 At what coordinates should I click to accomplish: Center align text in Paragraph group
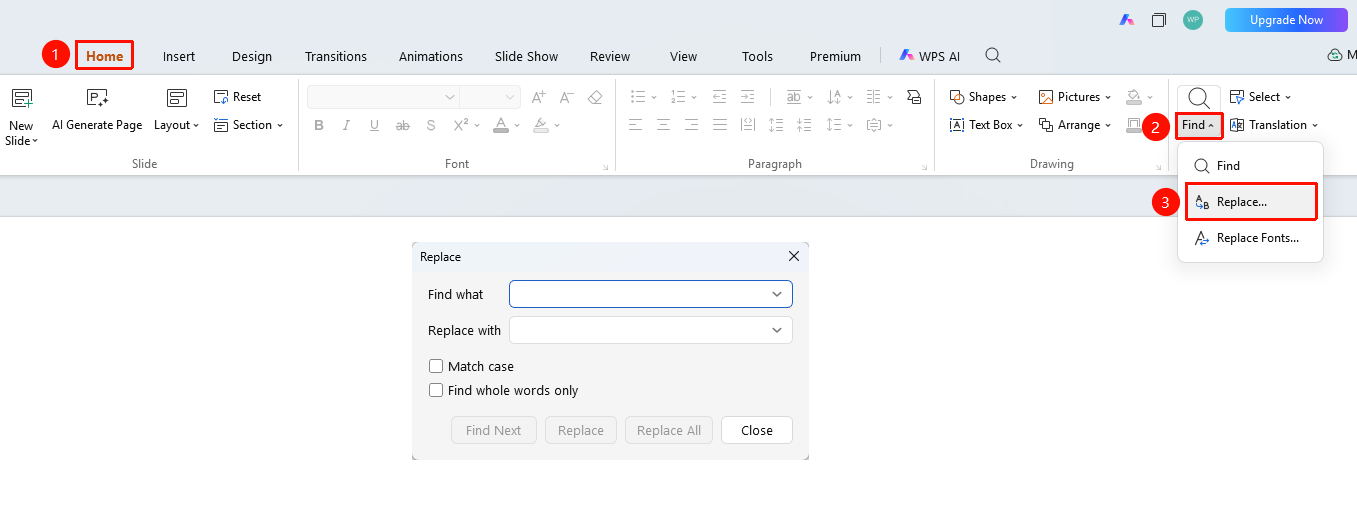point(663,125)
